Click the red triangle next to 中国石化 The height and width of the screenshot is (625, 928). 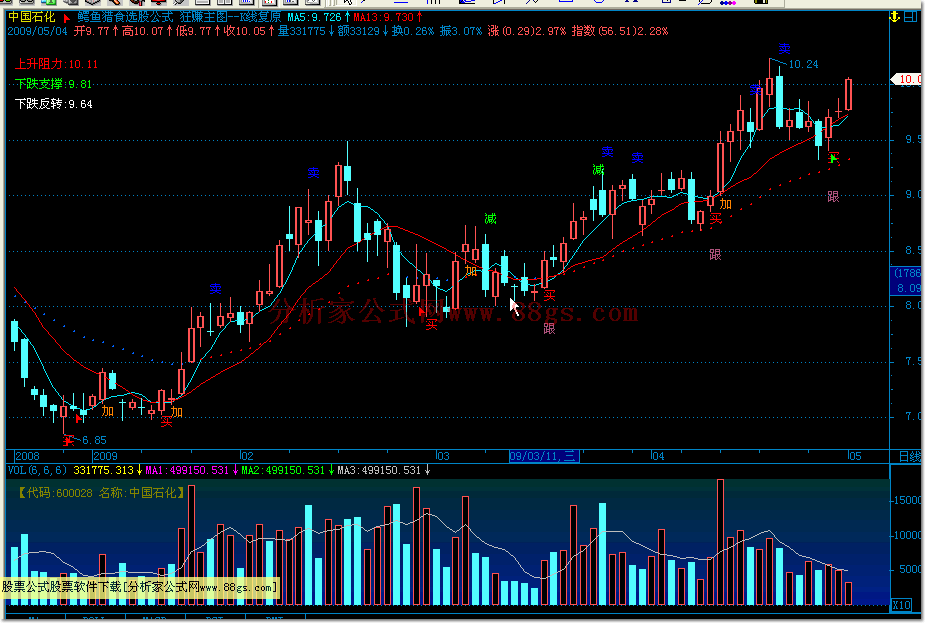tap(67, 18)
